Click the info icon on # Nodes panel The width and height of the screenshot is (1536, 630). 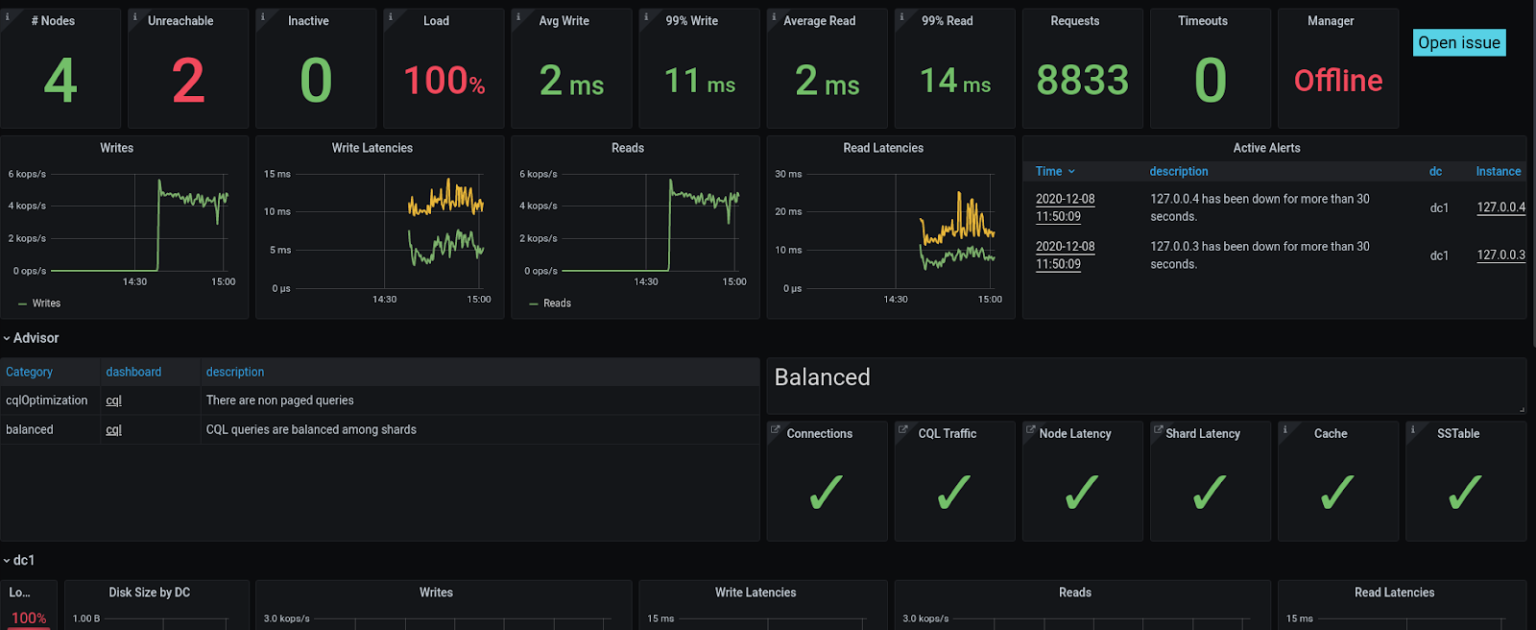point(6,15)
